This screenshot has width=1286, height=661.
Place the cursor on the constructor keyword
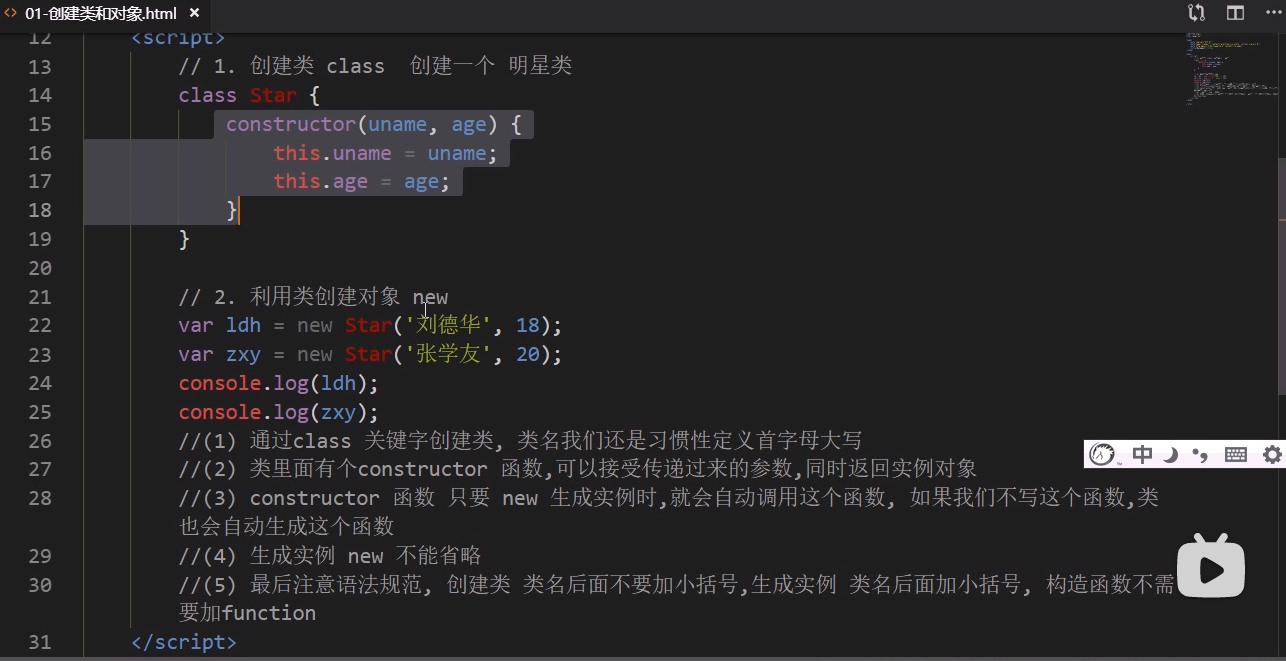(291, 124)
